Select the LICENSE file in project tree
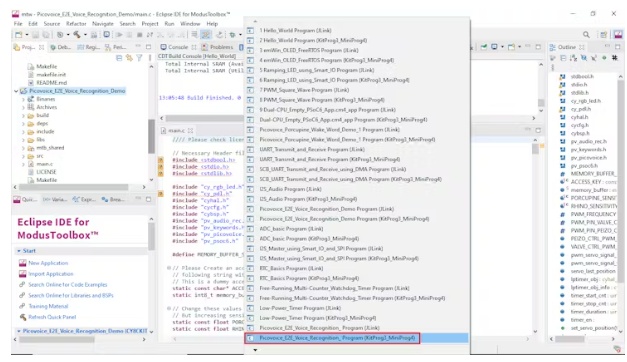Image resolution: width=627 pixels, height=362 pixels. click(46, 172)
